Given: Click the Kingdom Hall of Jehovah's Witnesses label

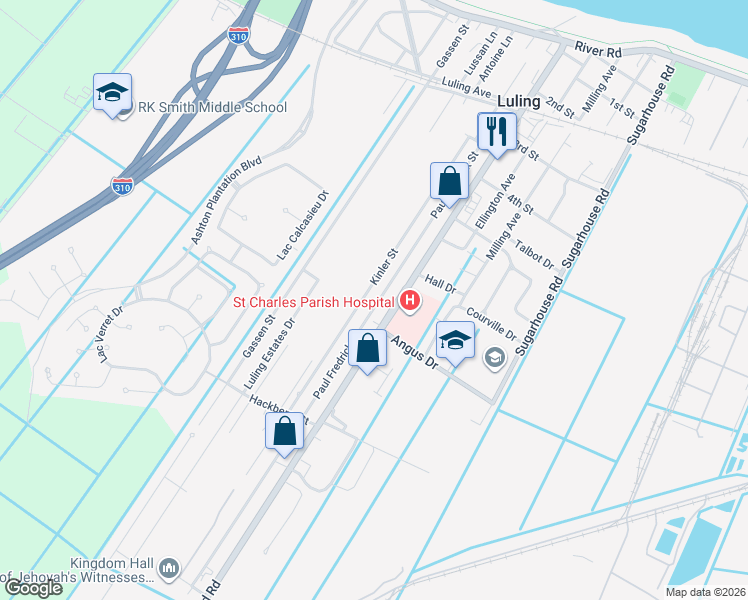Looking at the screenshot, I should click(80, 570).
